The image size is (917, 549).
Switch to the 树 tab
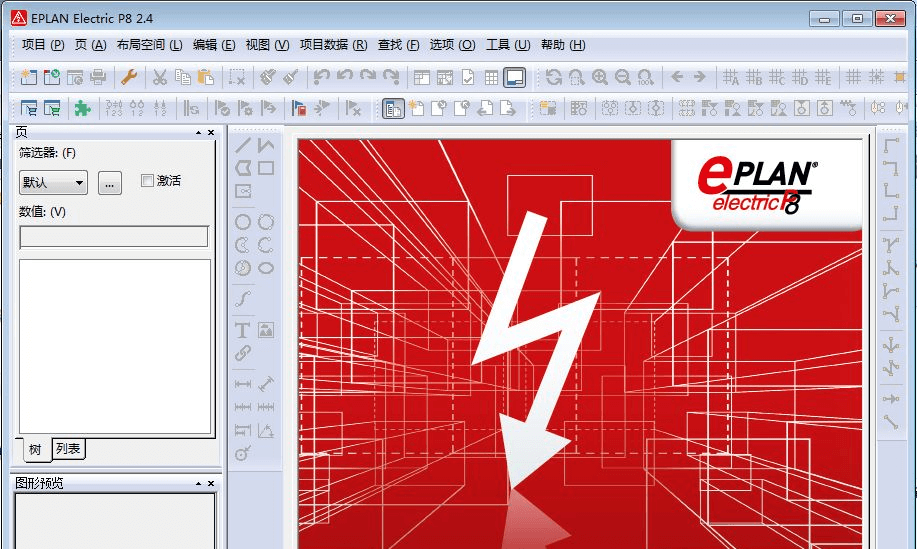coord(35,449)
